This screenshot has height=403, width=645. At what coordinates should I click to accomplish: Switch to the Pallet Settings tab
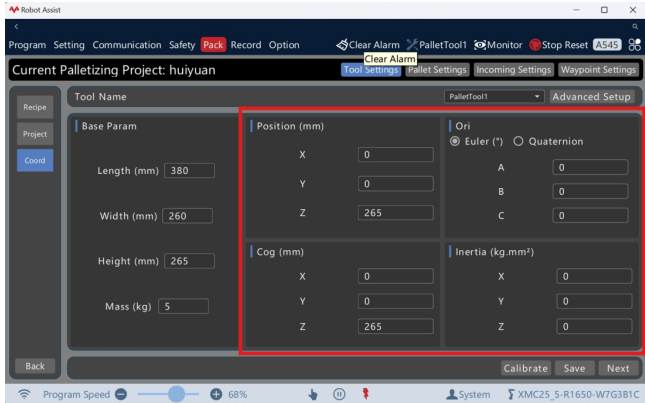coord(437,70)
